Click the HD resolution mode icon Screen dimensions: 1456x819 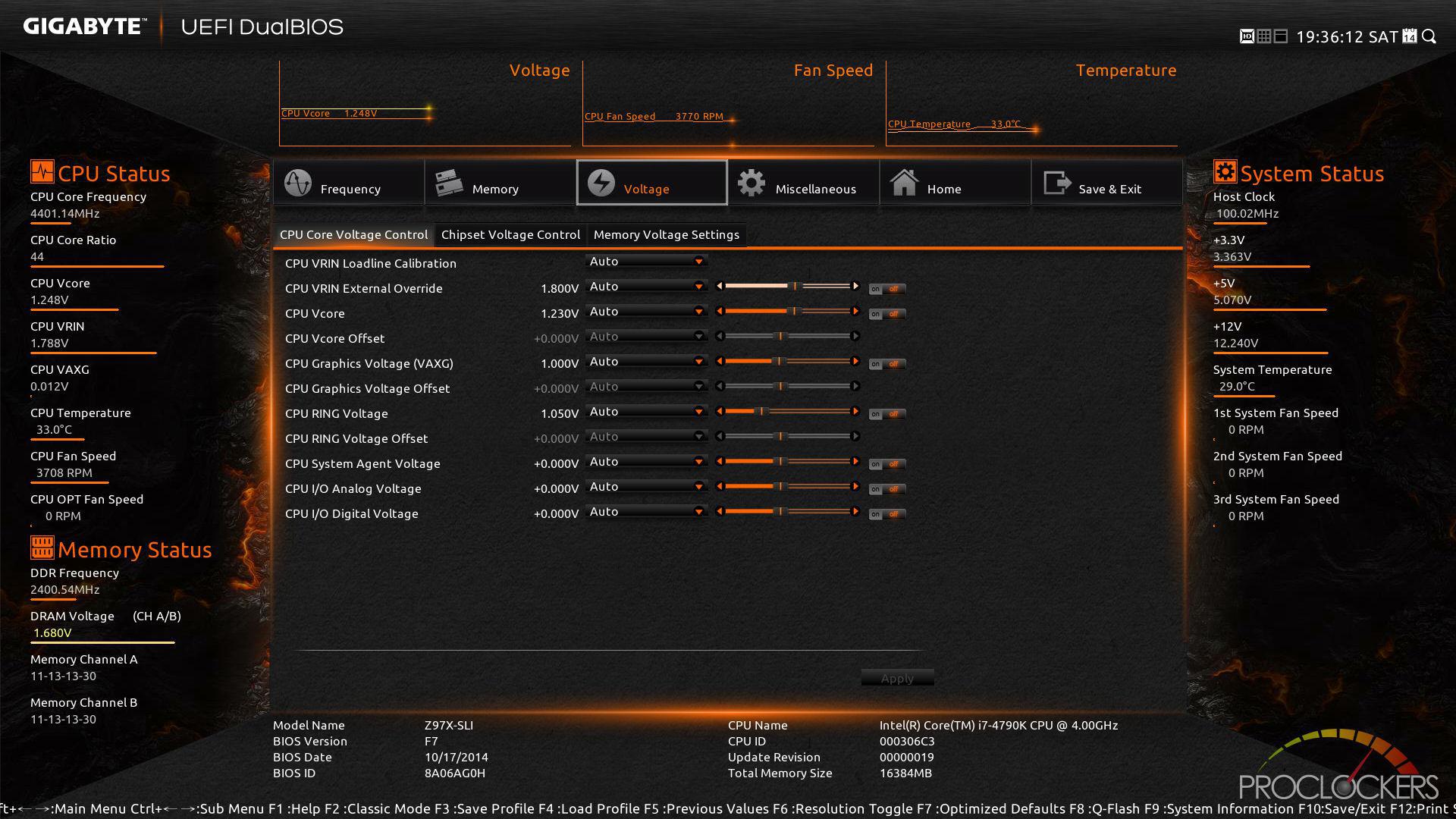click(x=1247, y=36)
